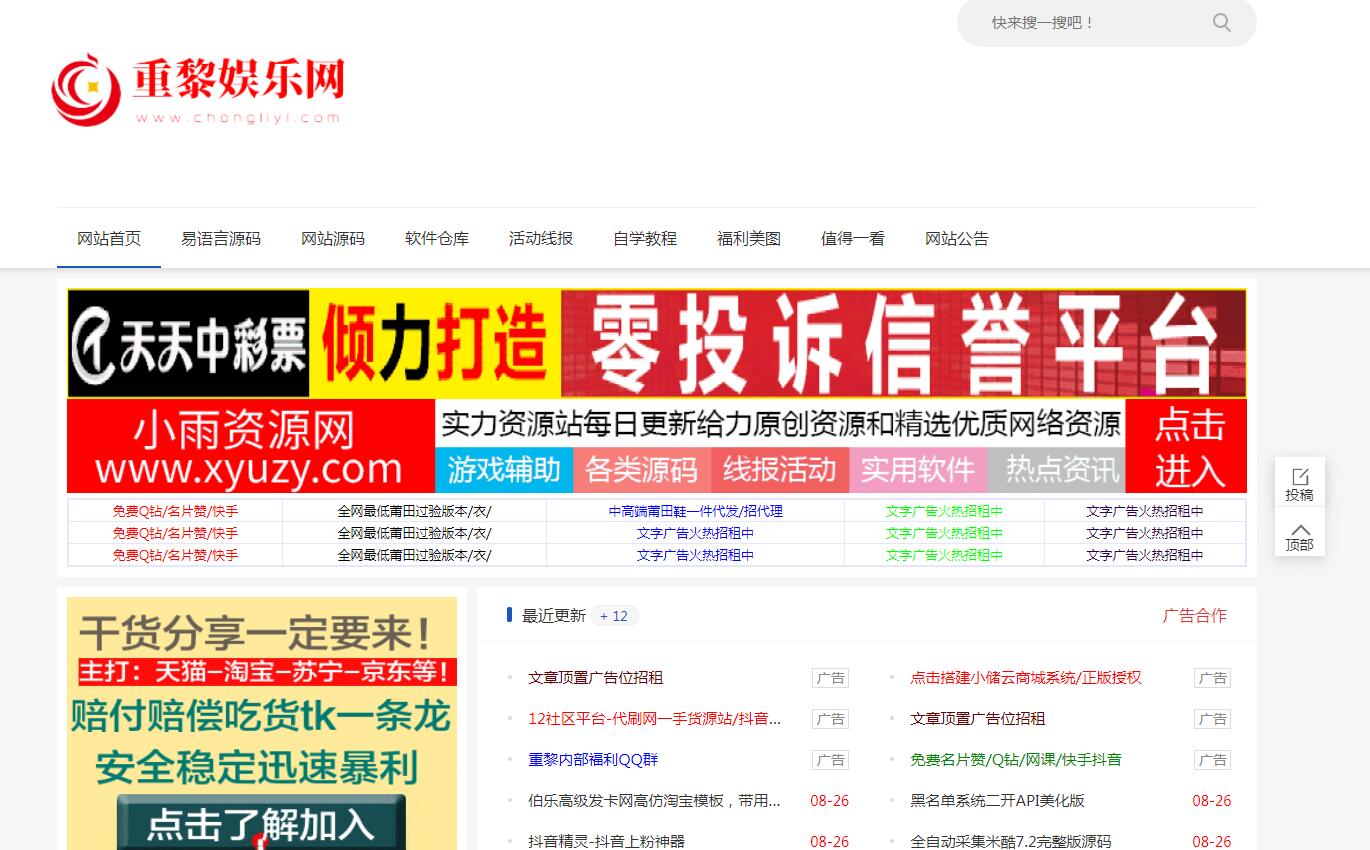The height and width of the screenshot is (850, 1370).
Task: Click 广告 tag beside 点击搭建小储云商城系统
Action: pyautogui.click(x=1212, y=678)
